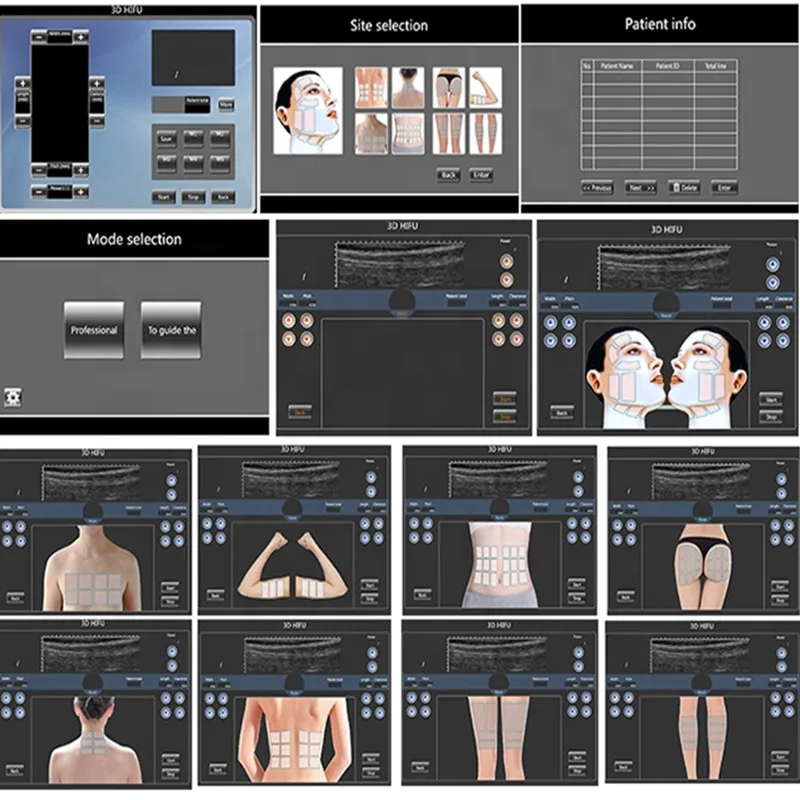Raise Power with blue up arrow on face treatment screen
Screen dimensions: 800x800
click(772, 264)
